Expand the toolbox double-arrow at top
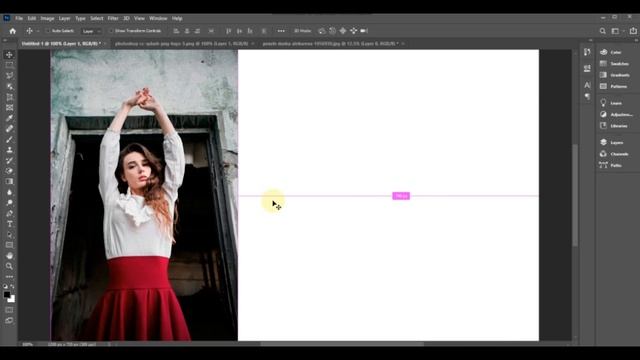This screenshot has height=360, width=640. pyautogui.click(x=5, y=40)
